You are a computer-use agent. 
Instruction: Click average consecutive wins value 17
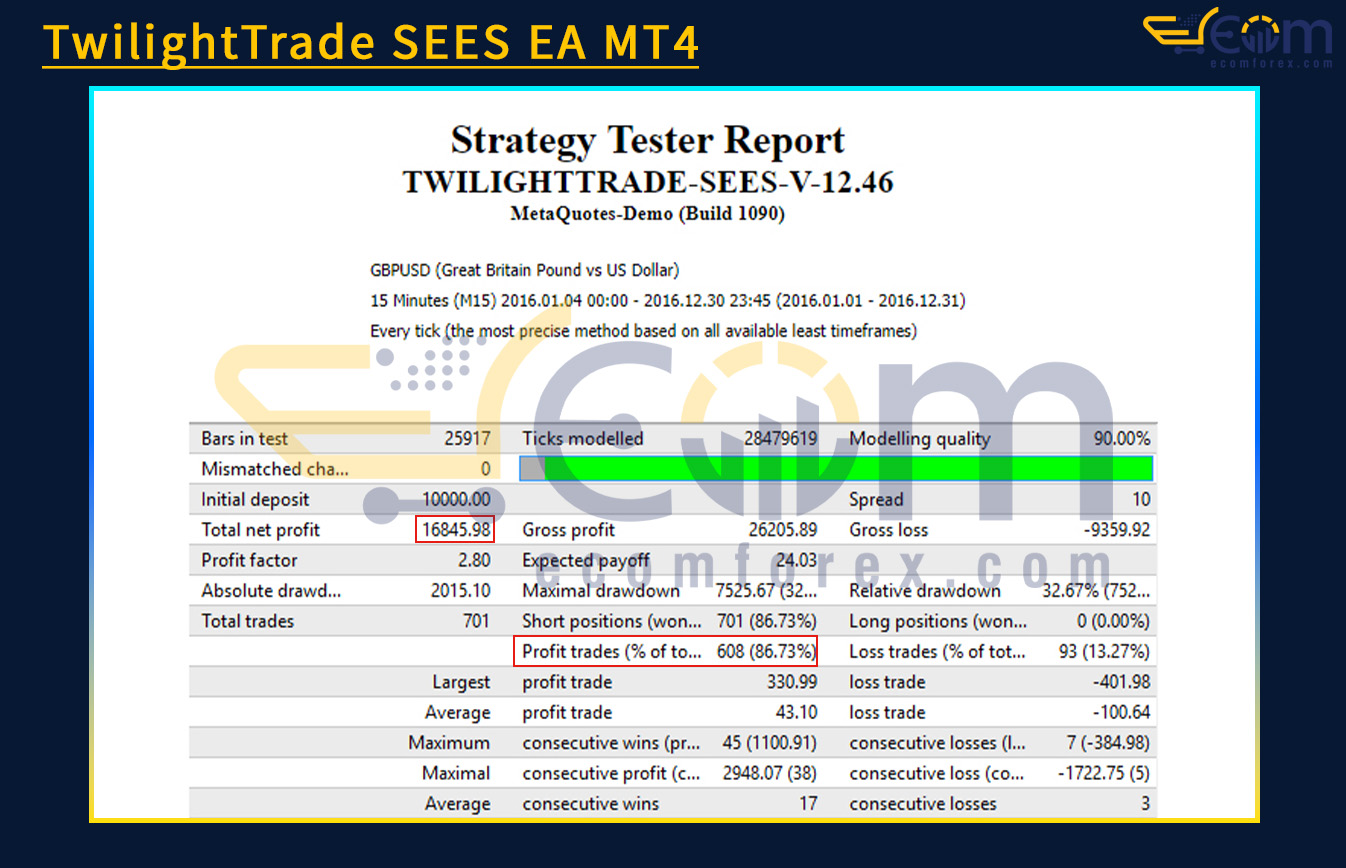(808, 804)
